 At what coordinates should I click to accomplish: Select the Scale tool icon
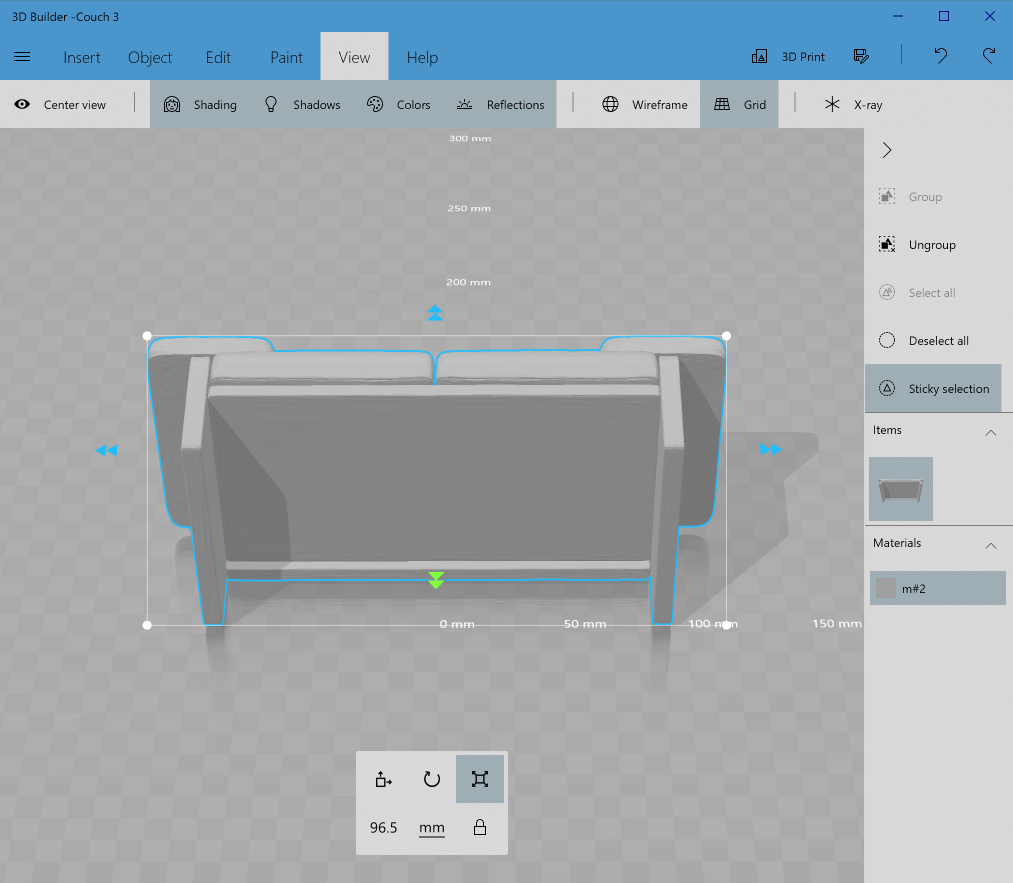pos(479,779)
